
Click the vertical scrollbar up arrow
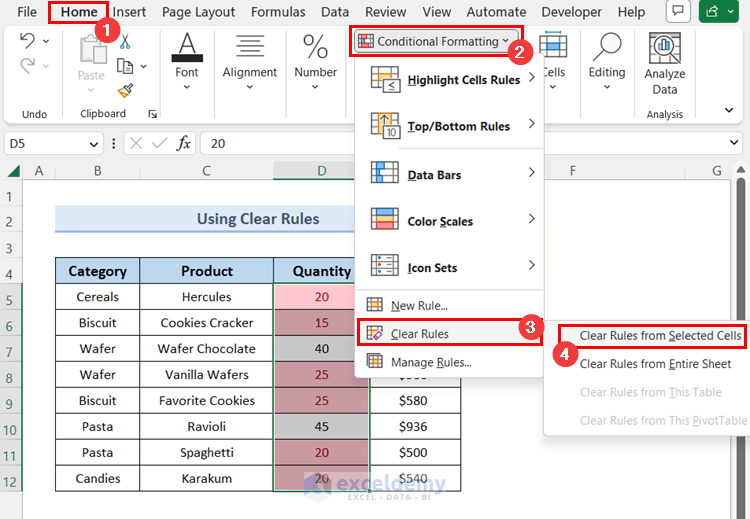740,170
